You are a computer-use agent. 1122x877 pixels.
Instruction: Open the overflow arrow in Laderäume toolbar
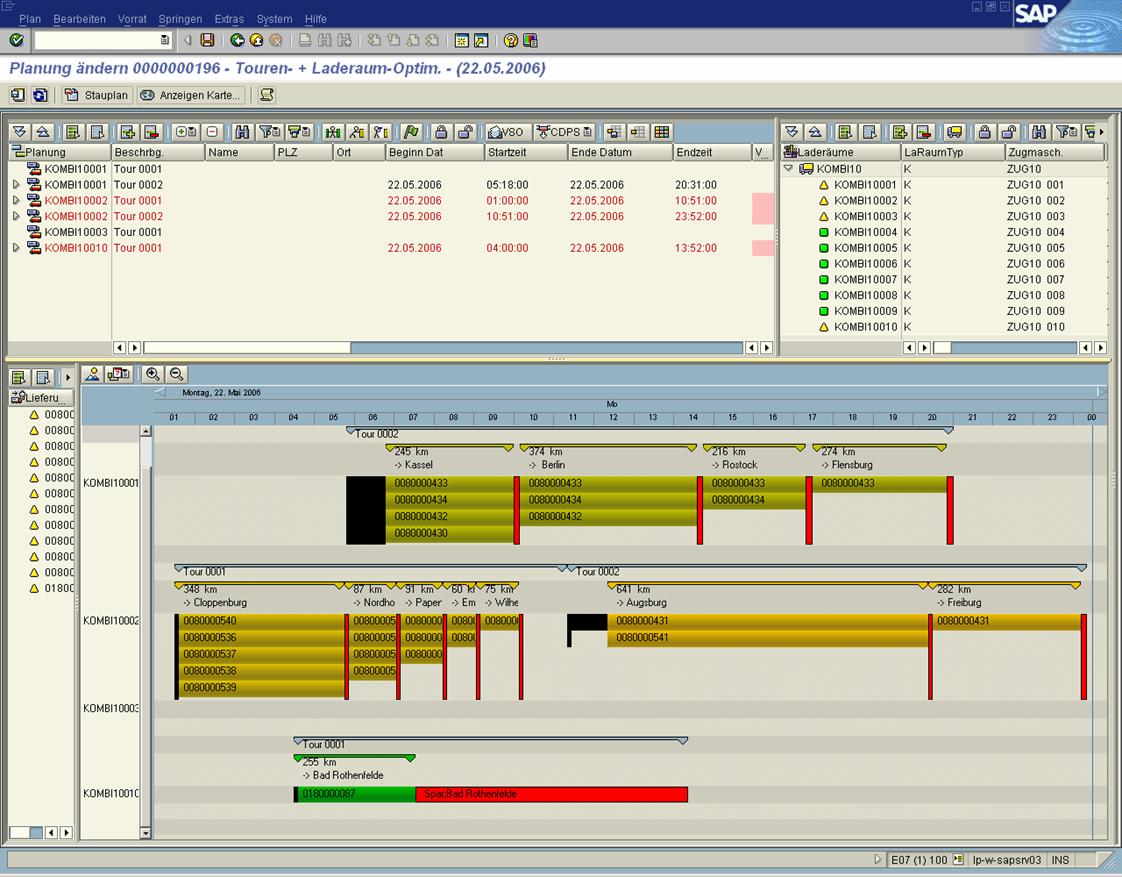point(1101,132)
